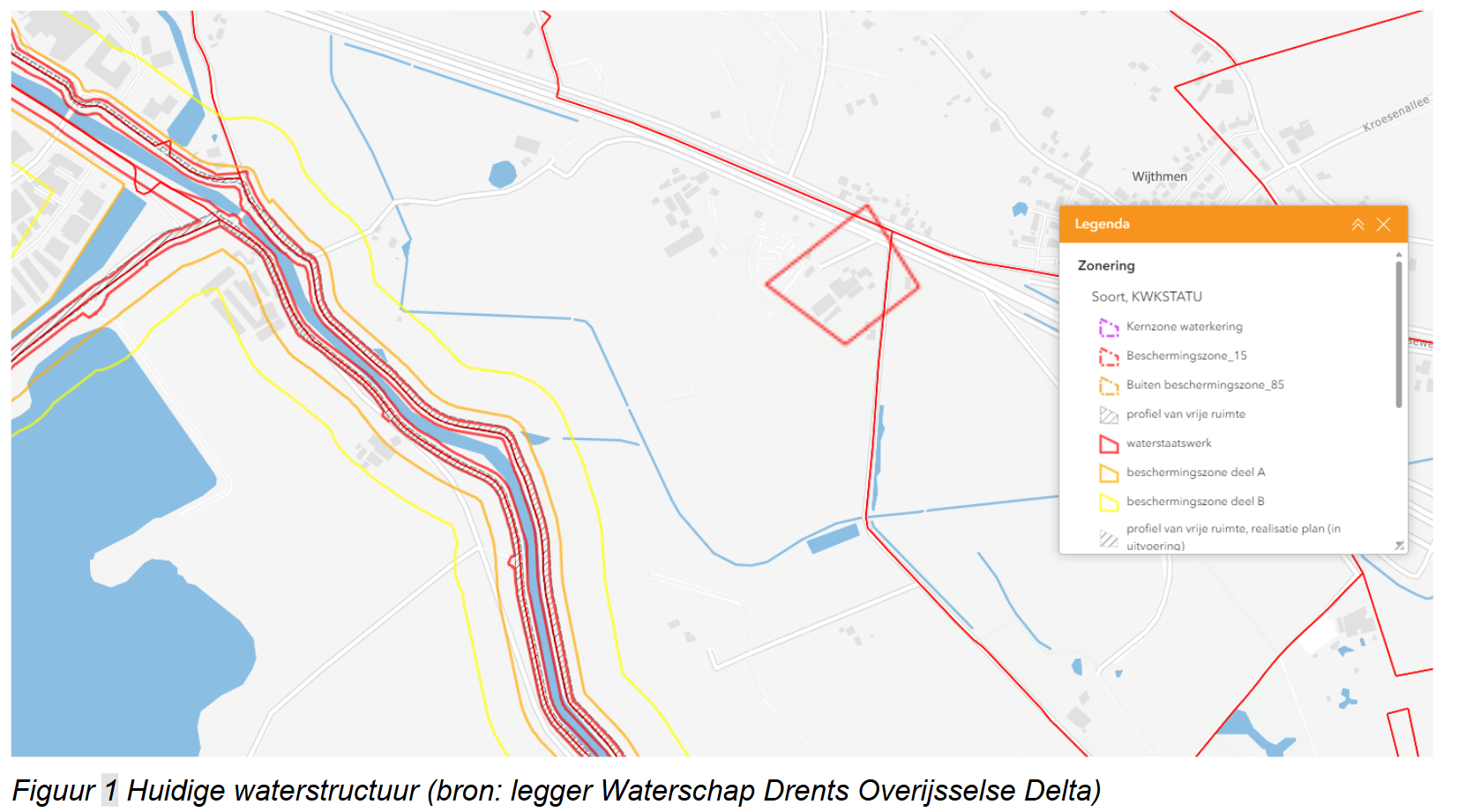Click the 'waterstaatswerk' legend label
This screenshot has height=812, width=1458.
click(x=1169, y=443)
